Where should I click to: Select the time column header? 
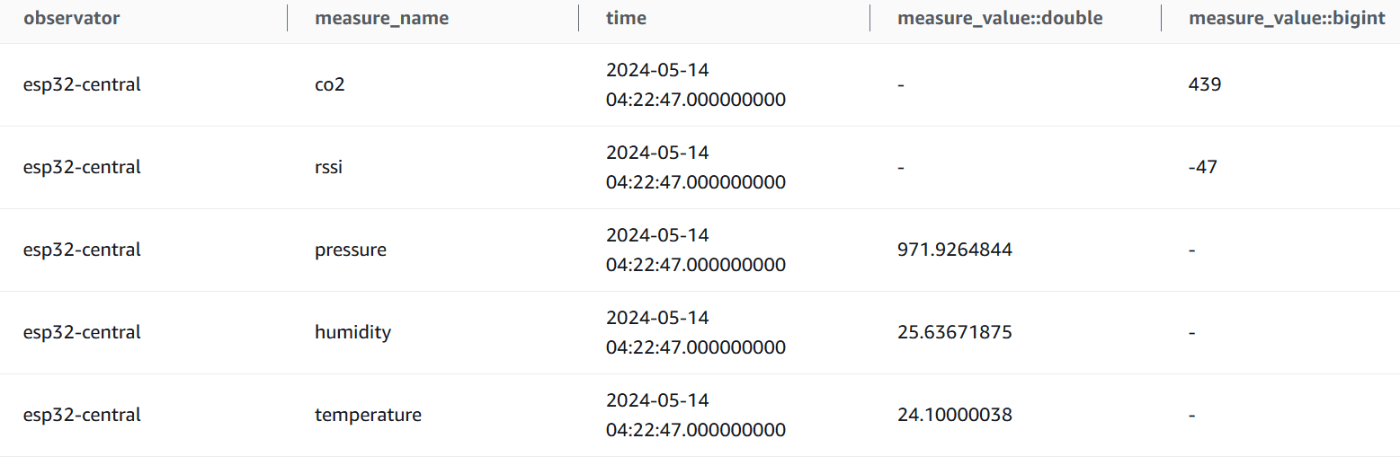pos(626,18)
